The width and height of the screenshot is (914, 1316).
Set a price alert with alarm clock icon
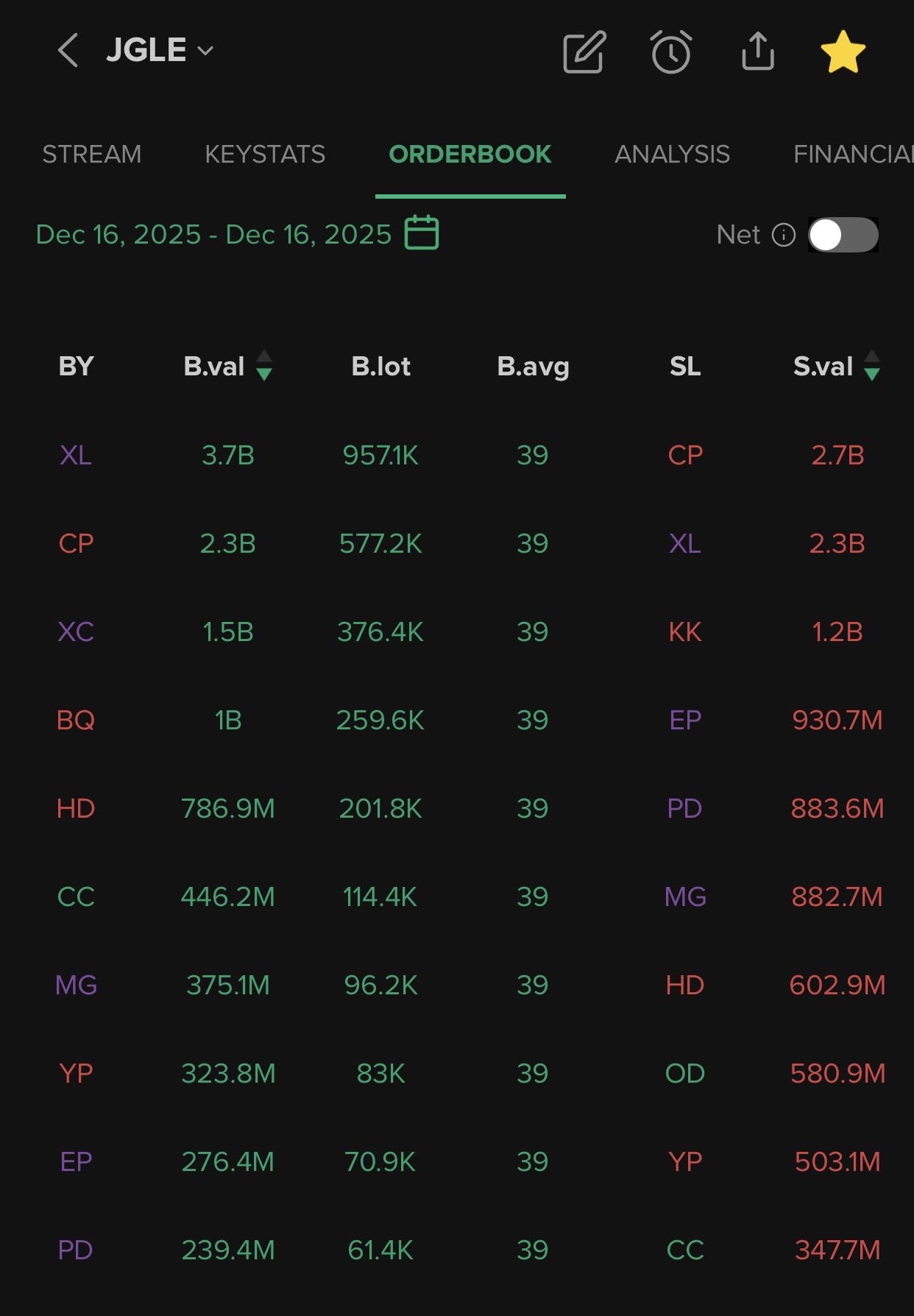[x=670, y=52]
